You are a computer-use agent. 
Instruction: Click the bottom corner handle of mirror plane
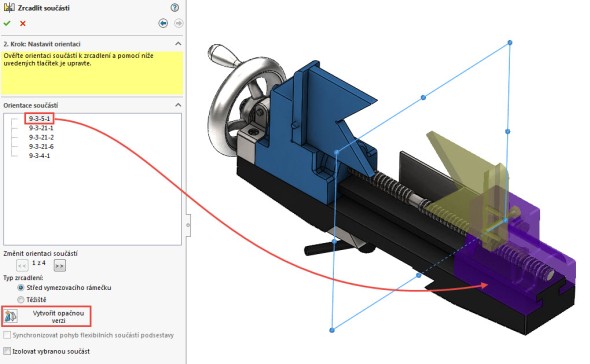coord(332,330)
